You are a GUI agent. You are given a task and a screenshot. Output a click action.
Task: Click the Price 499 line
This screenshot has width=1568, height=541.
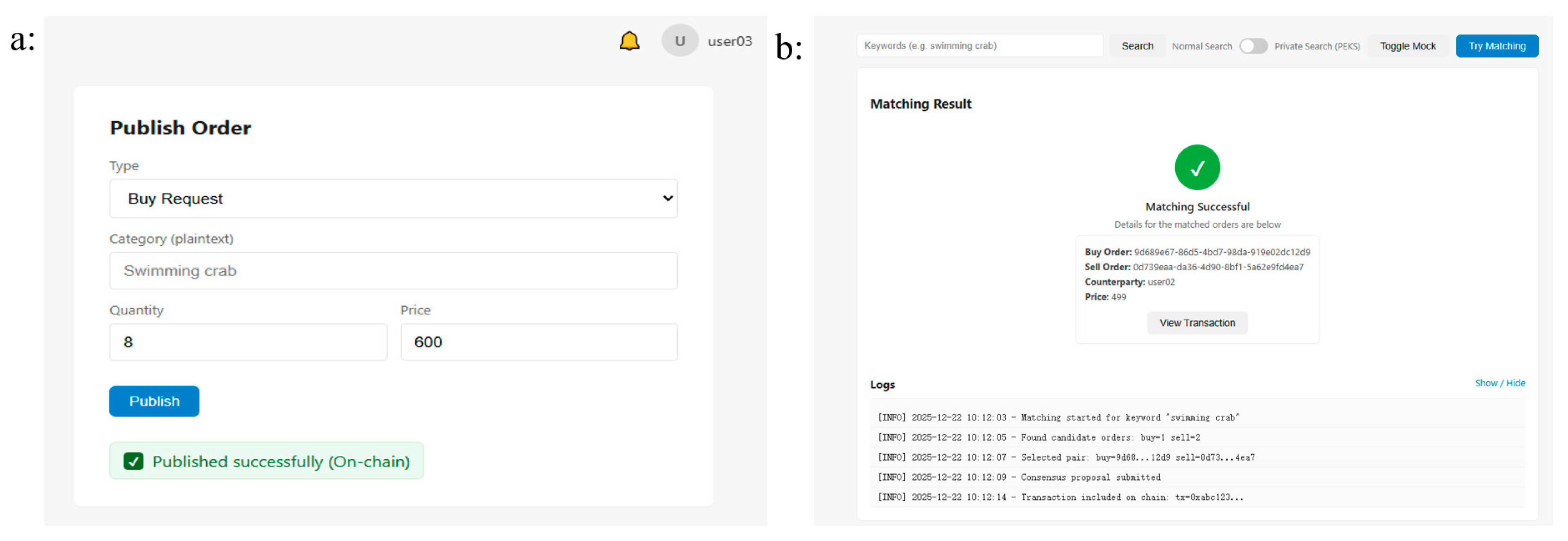(x=1105, y=297)
